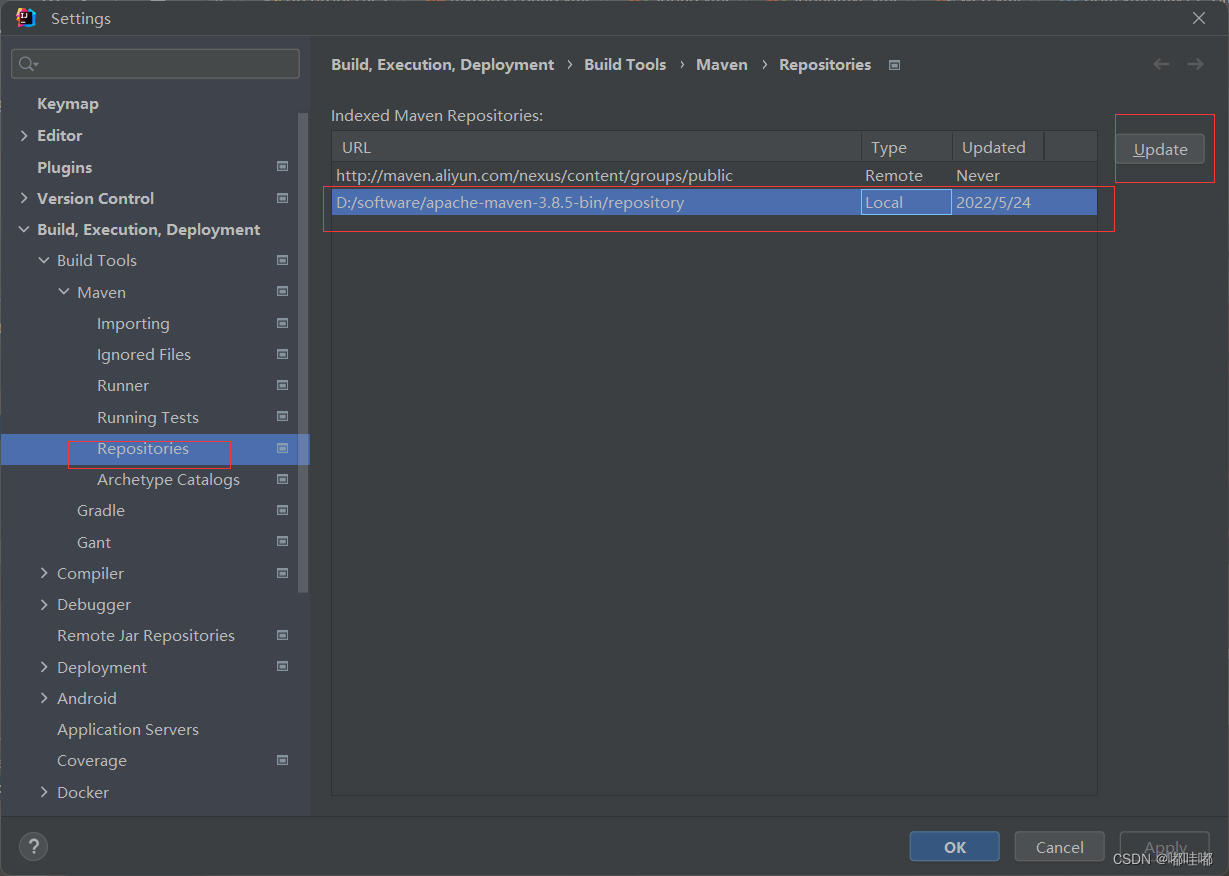Image resolution: width=1229 pixels, height=876 pixels.
Task: Select the D:/software/apache-maven local repository row
Action: click(x=714, y=202)
